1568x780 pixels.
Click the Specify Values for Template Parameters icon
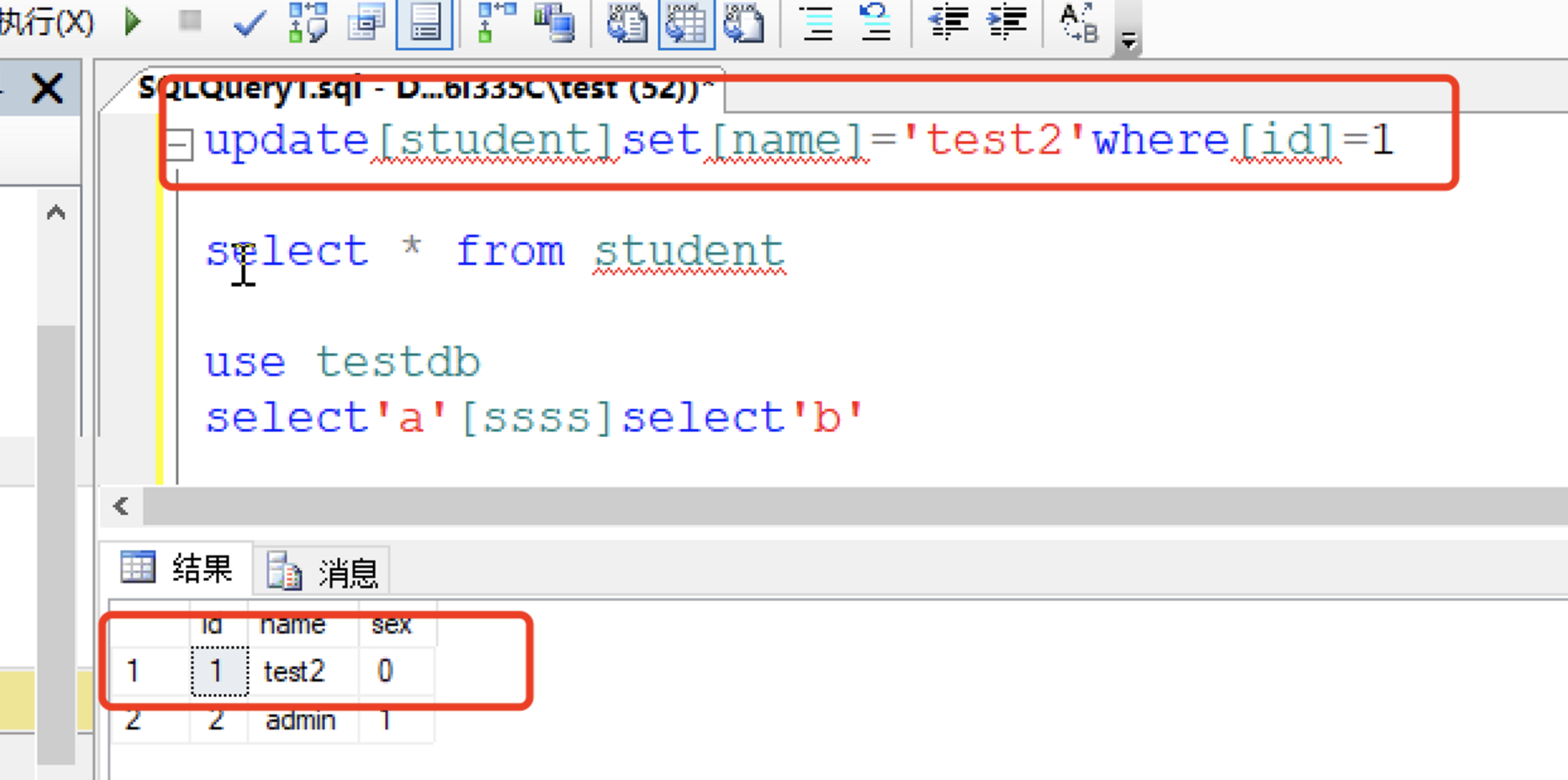pos(1078,23)
